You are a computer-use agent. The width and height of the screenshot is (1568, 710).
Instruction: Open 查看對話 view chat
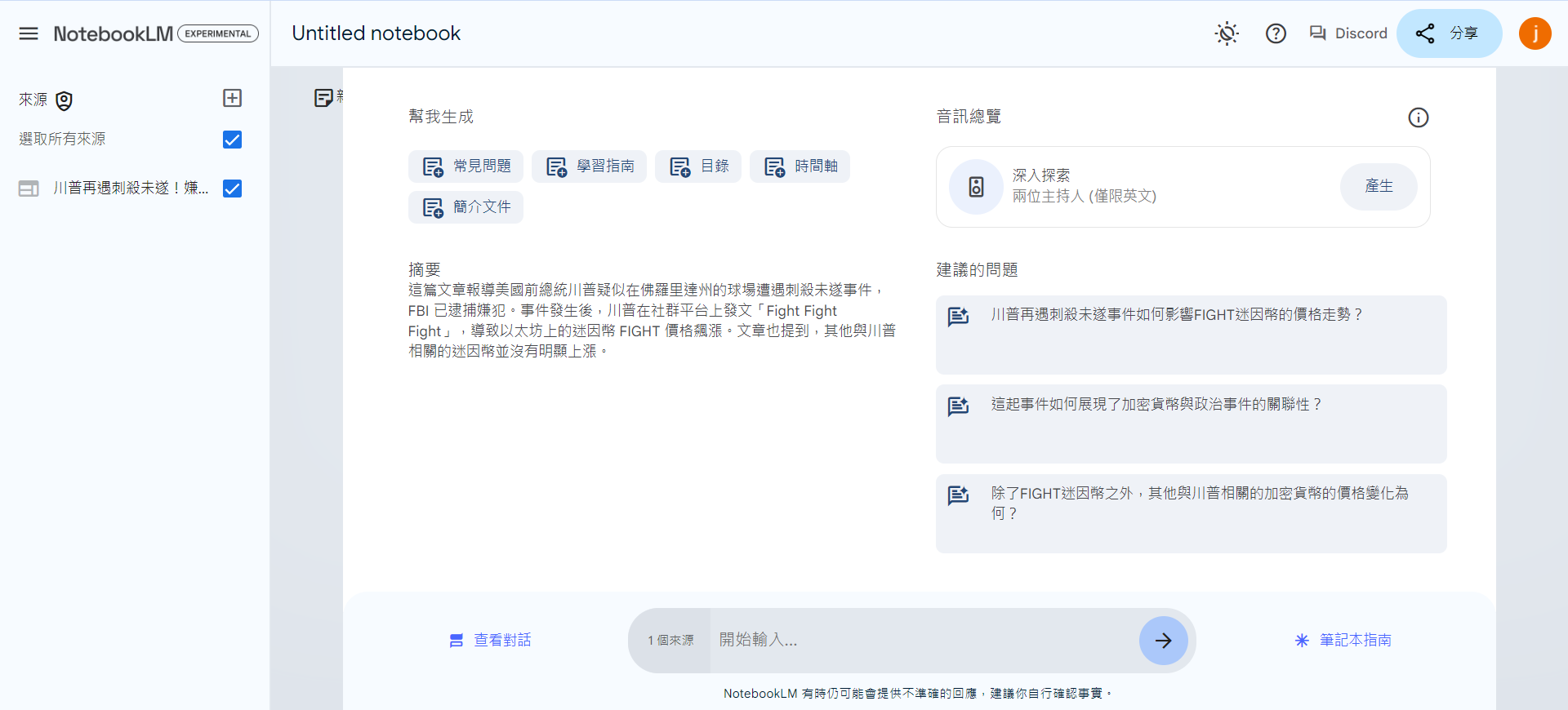(490, 641)
